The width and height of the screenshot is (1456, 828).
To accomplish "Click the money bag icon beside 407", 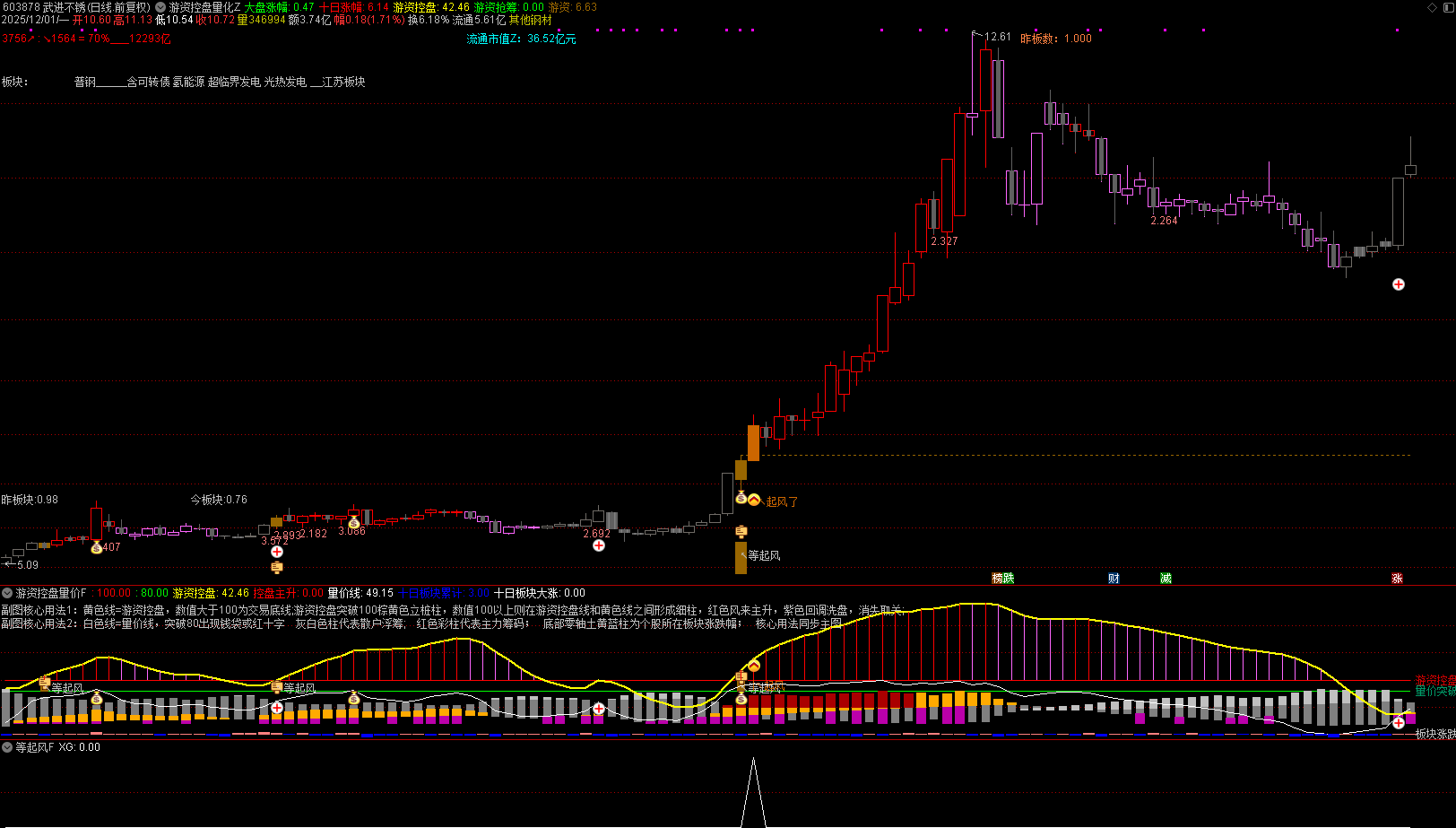I will 97,547.
